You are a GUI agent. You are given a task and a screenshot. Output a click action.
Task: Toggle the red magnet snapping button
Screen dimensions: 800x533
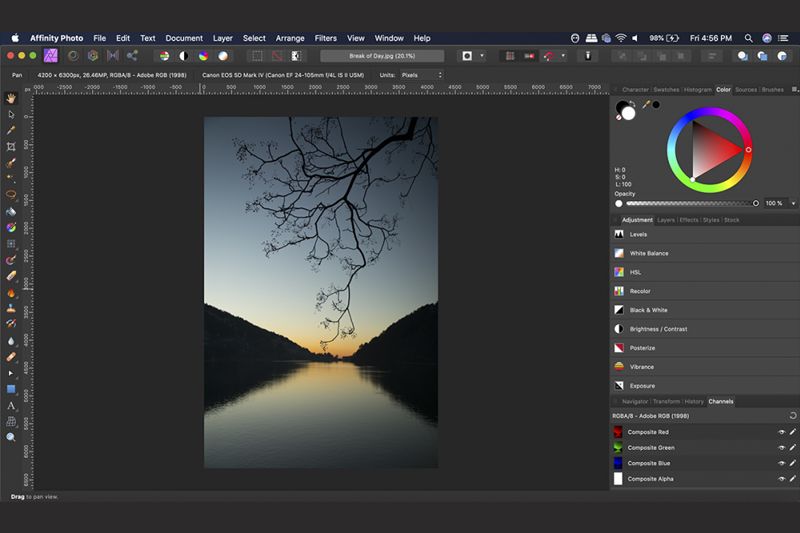click(549, 56)
